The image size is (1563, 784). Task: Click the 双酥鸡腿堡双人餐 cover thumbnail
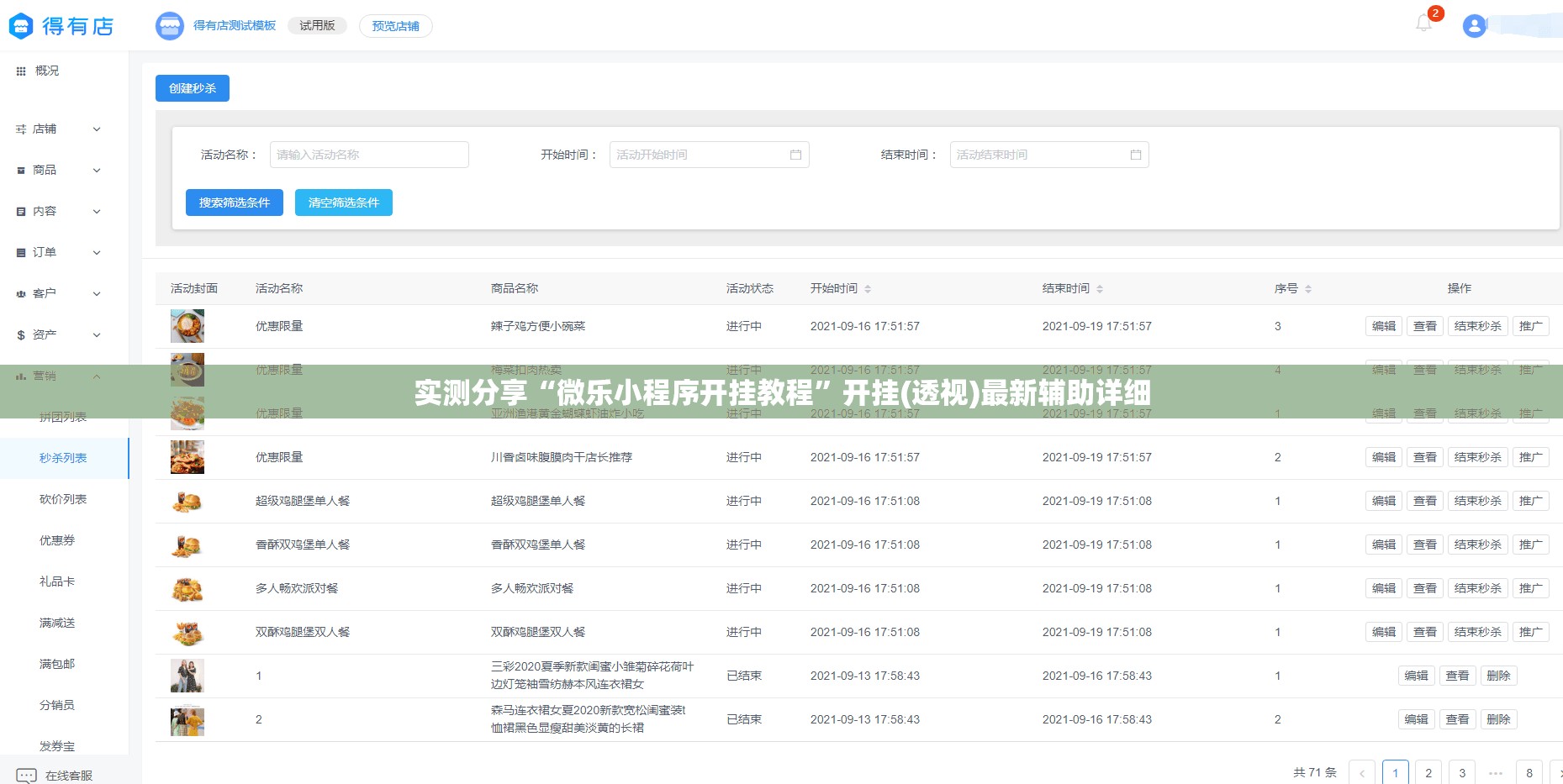(x=187, y=632)
